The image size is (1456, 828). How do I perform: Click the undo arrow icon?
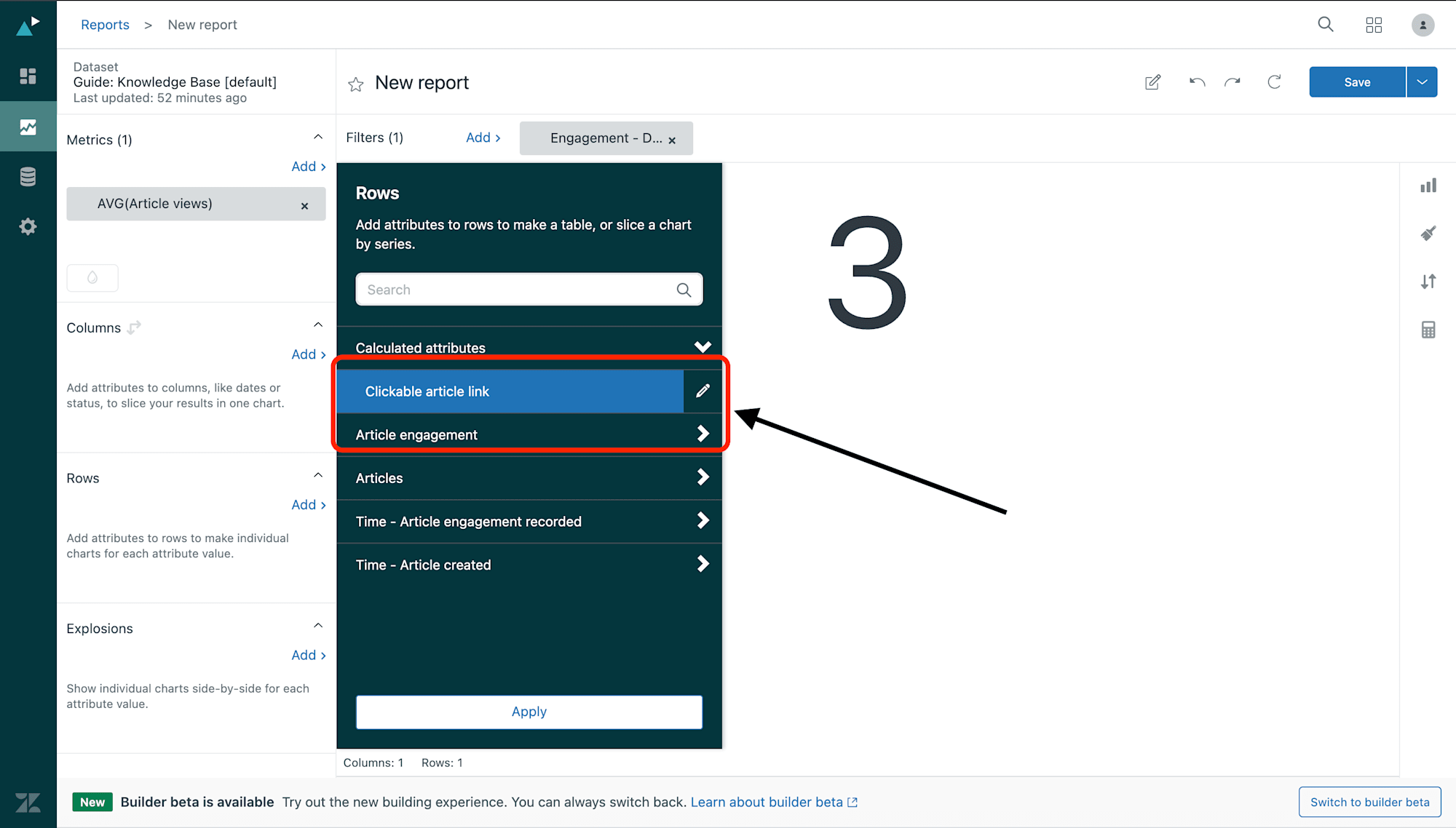[1197, 81]
